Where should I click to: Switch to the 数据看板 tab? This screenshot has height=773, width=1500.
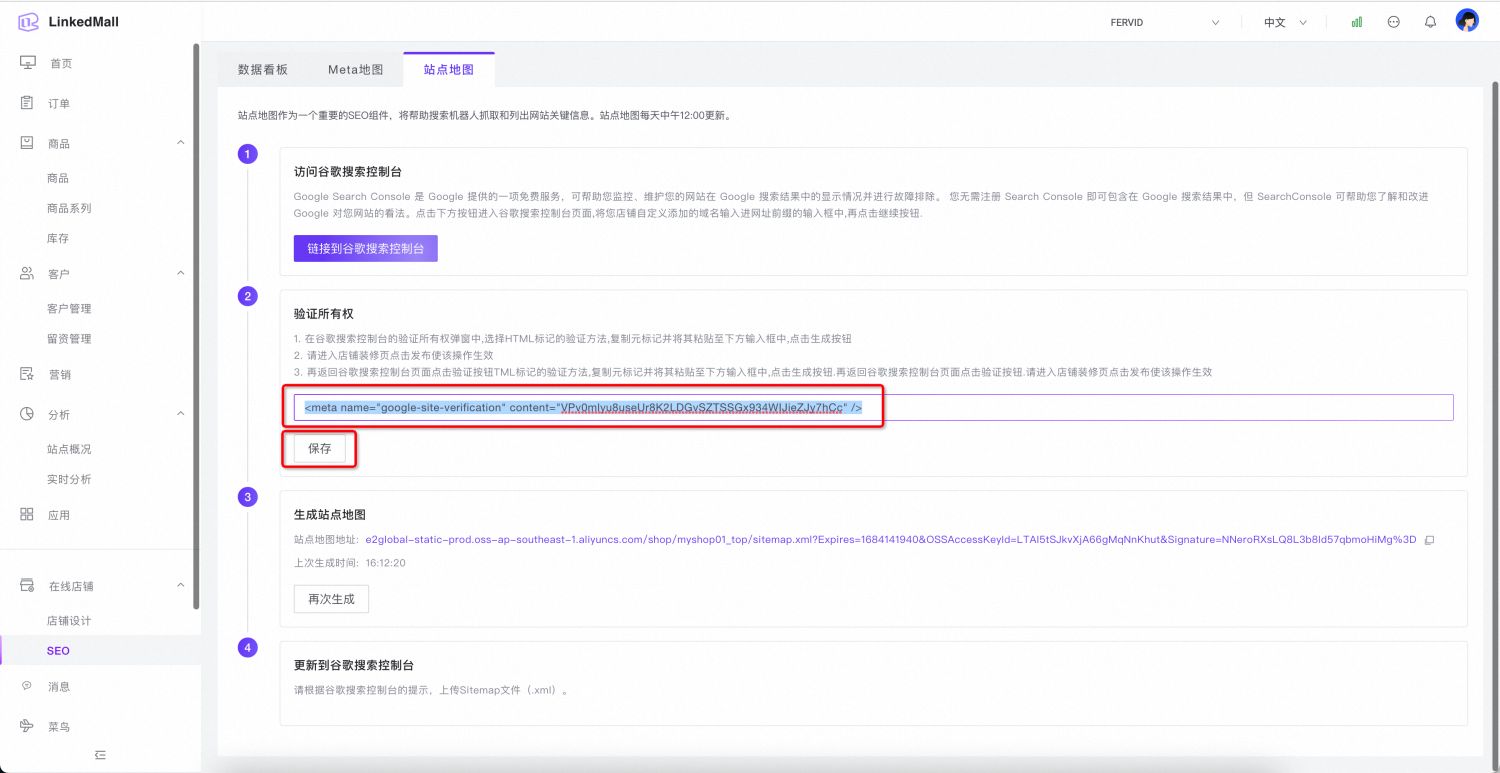(263, 69)
